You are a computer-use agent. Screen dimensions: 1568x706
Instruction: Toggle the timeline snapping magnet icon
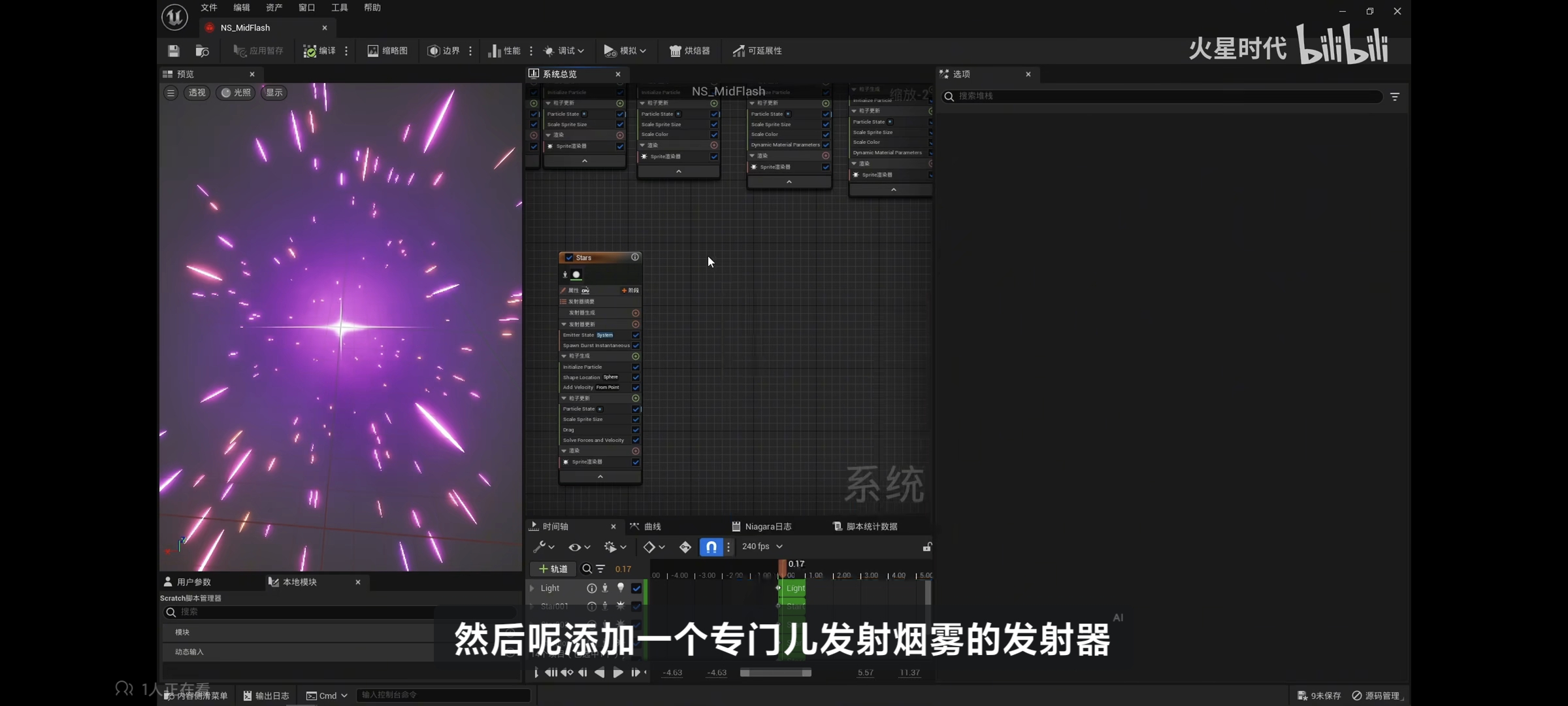point(711,546)
